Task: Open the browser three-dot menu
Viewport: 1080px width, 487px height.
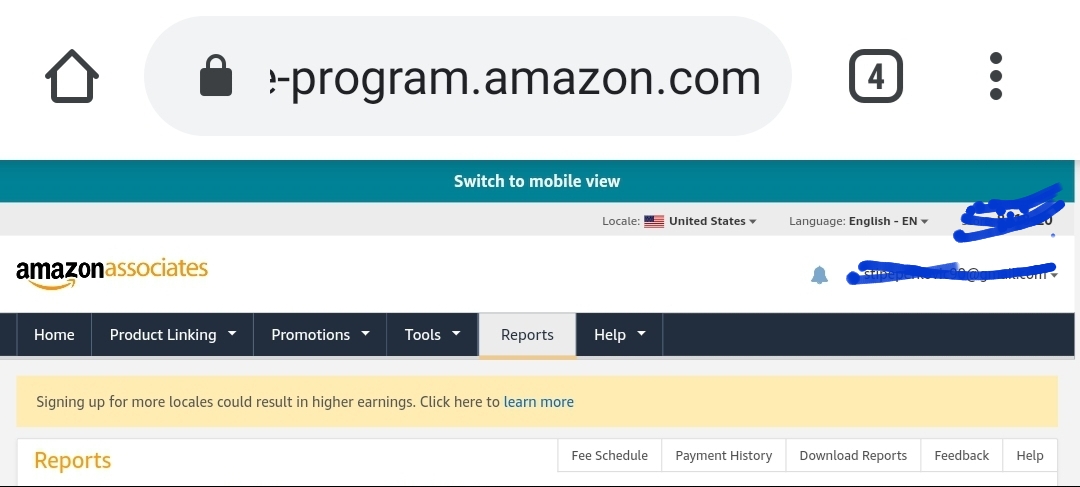Action: coord(995,76)
